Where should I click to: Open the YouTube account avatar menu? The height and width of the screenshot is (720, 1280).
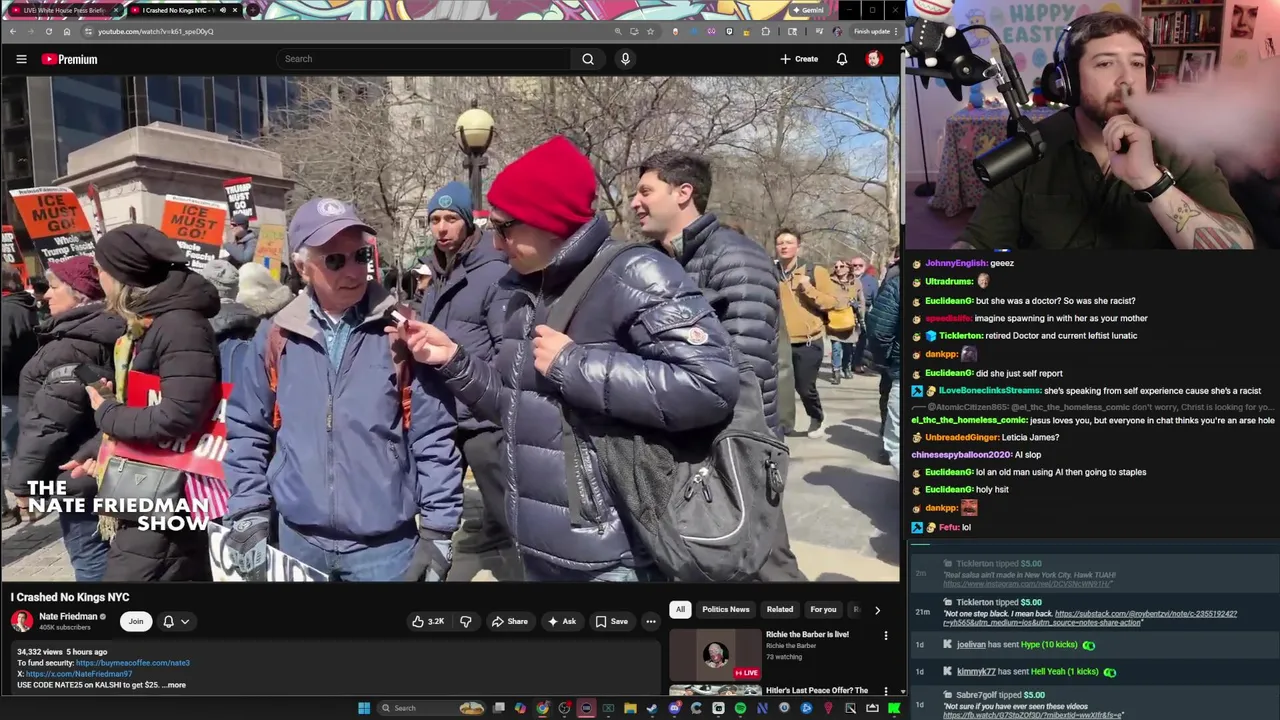click(873, 59)
